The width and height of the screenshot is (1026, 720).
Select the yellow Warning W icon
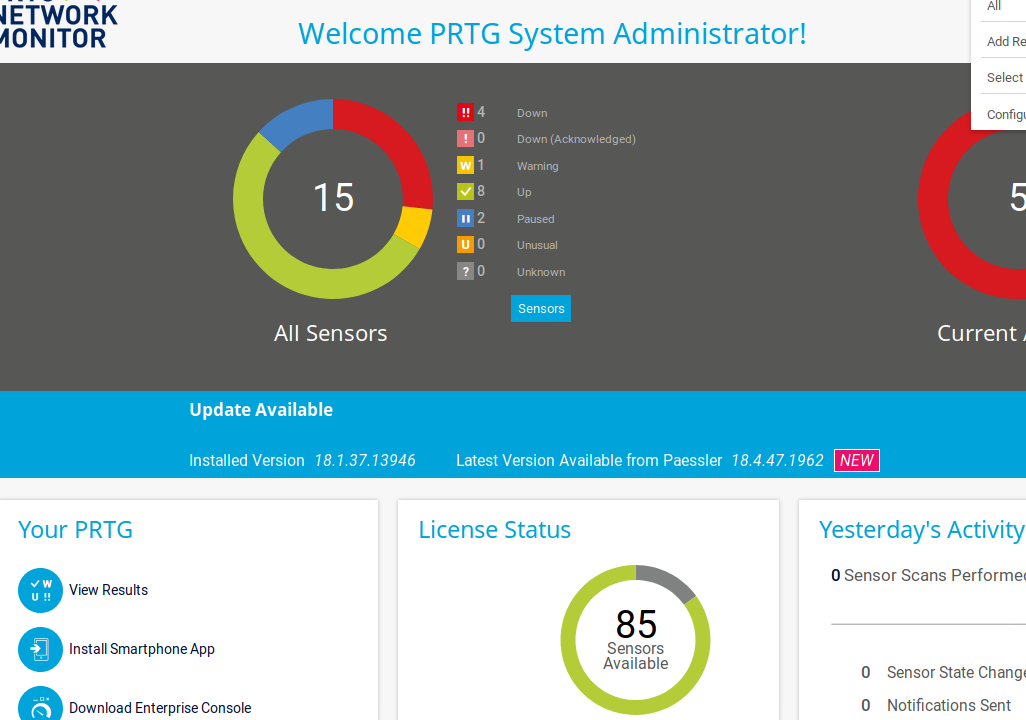click(465, 166)
